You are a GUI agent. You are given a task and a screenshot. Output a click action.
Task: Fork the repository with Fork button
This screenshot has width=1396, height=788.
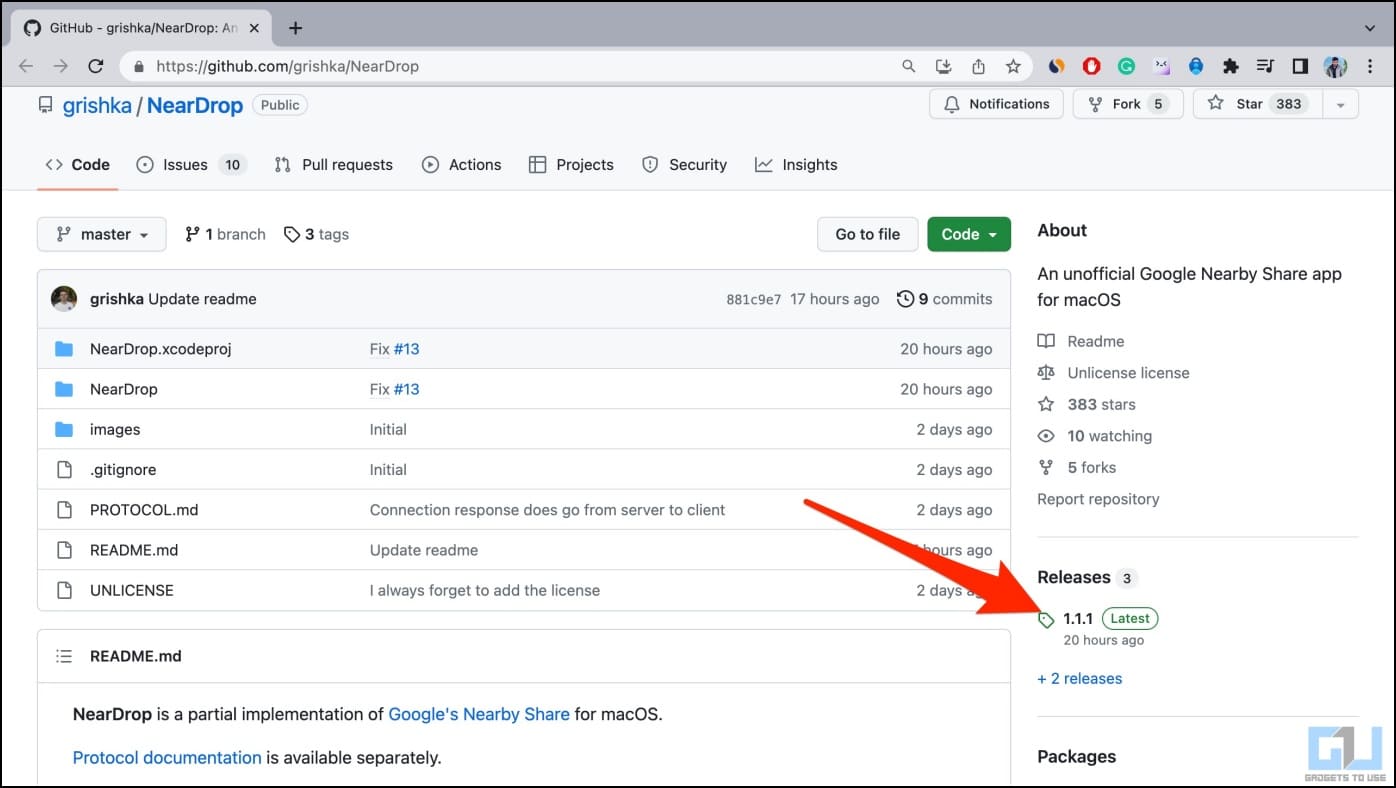tap(1128, 104)
